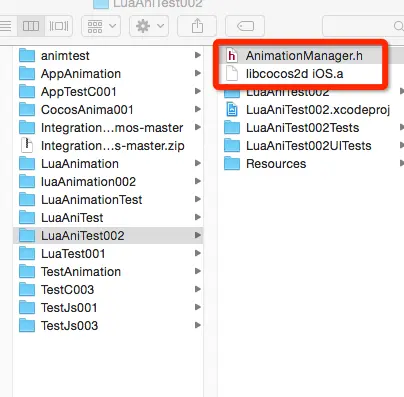Click the AnimationManager.h file name
404x397 pixels.
[304, 56]
